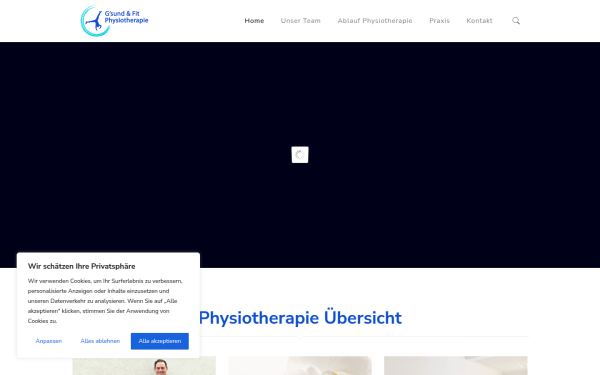Open the Unser Team page
600x375 pixels.
[x=300, y=21]
